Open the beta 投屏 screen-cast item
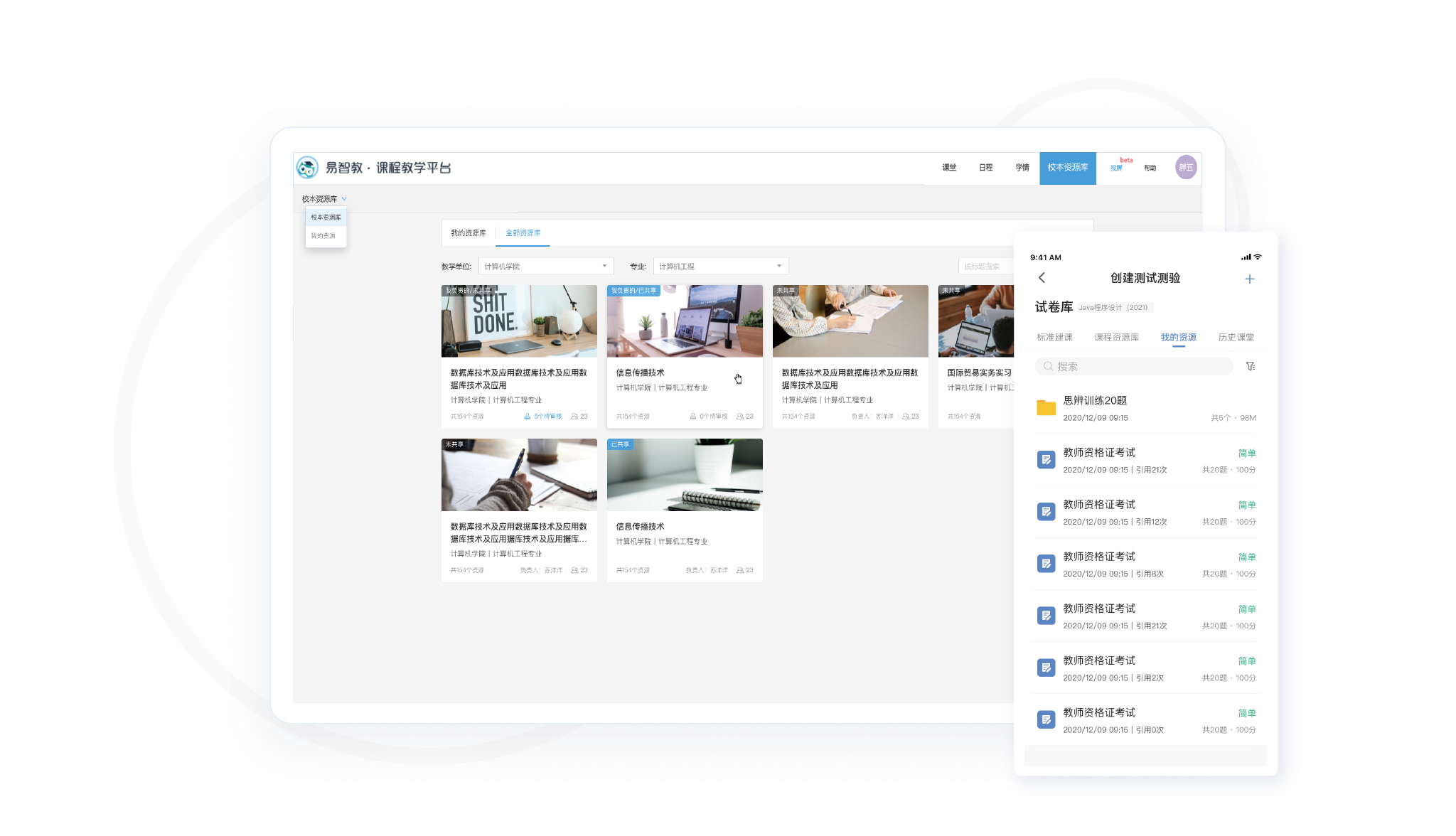 tap(1118, 167)
